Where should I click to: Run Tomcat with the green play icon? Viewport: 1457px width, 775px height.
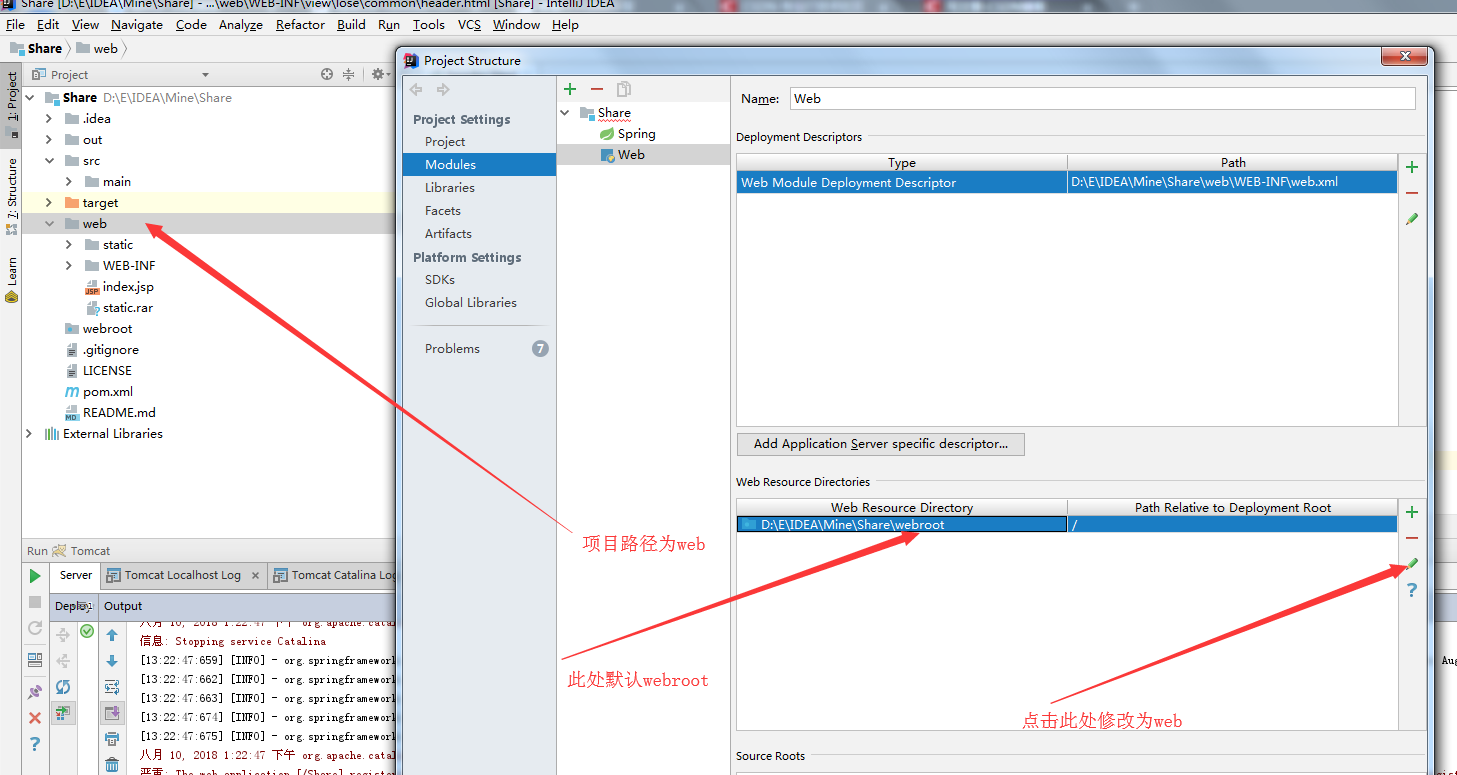click(x=35, y=576)
